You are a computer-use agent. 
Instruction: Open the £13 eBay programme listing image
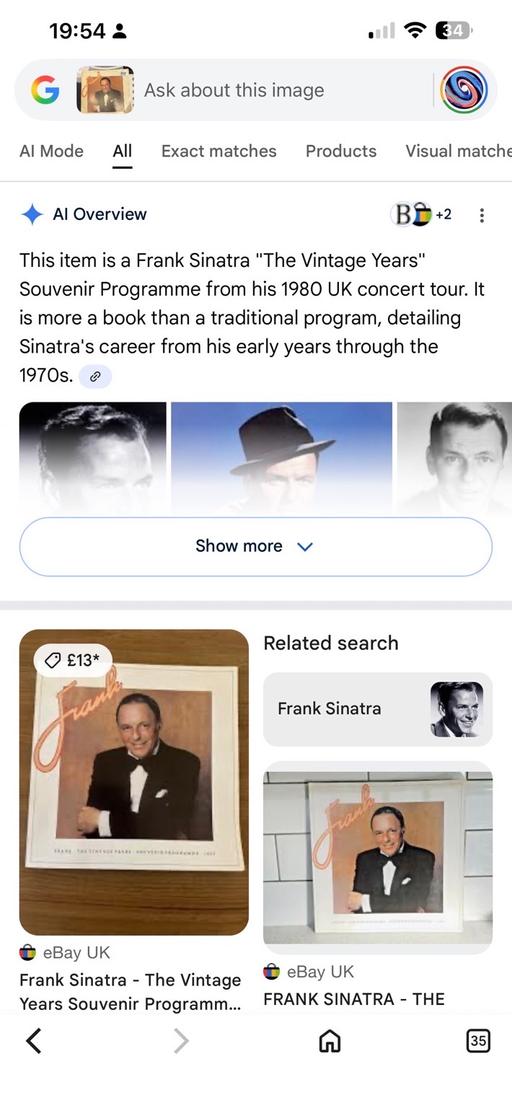click(x=134, y=782)
